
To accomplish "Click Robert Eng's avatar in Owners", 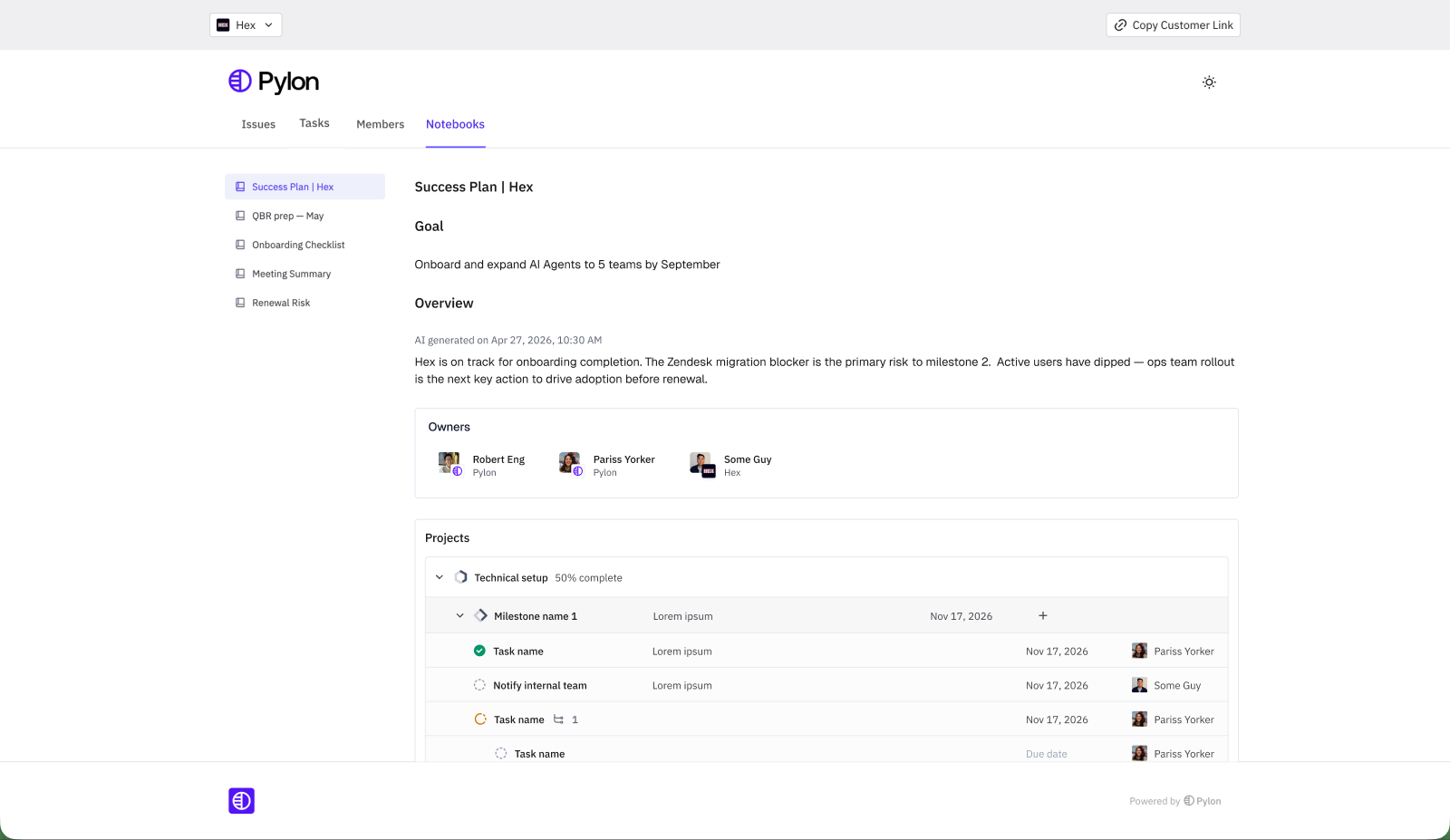I will pyautogui.click(x=449, y=464).
